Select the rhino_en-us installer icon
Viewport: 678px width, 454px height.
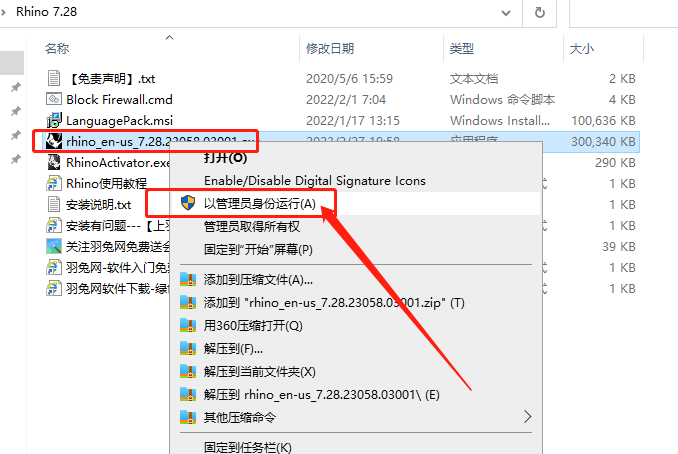tap(54, 141)
